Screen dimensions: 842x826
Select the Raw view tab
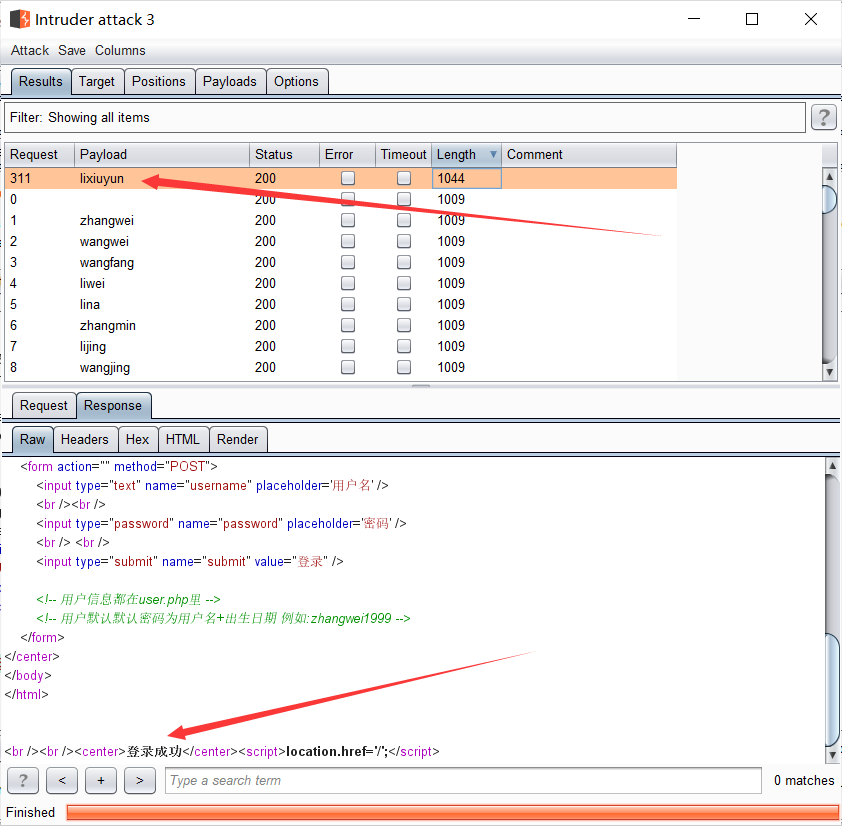coord(32,439)
